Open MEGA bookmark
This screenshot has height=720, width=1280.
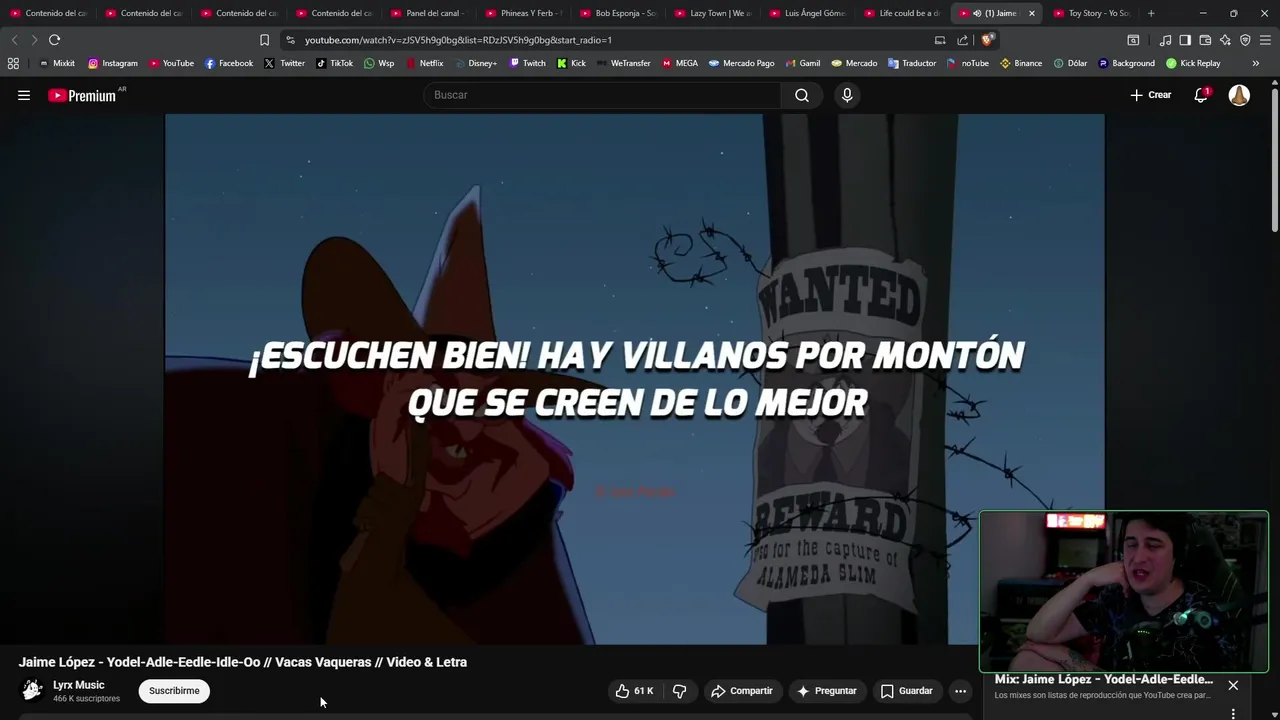pos(680,63)
